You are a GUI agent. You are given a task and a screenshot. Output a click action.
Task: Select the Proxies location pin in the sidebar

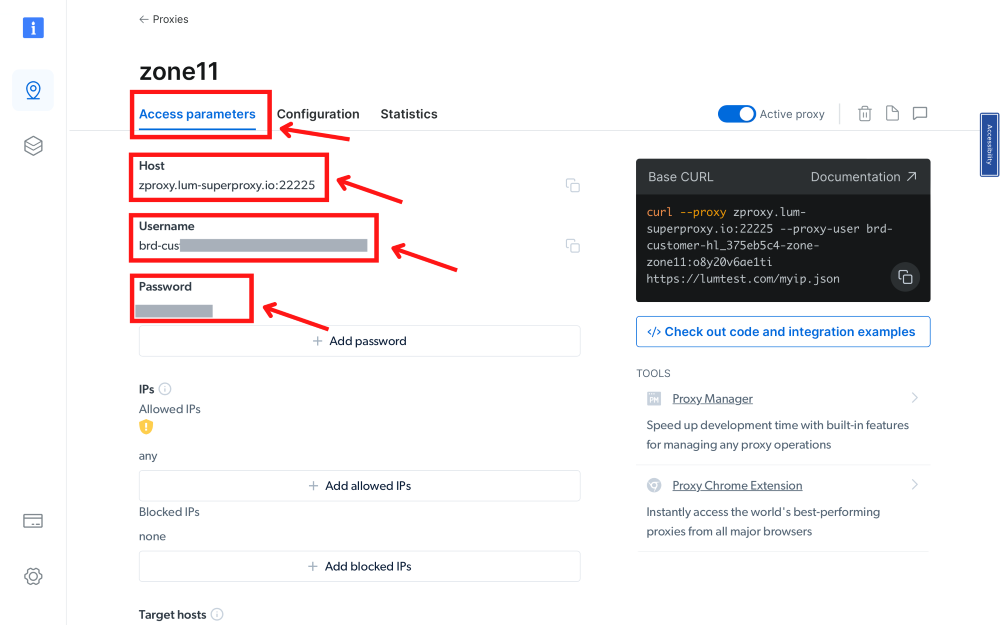coord(33,90)
